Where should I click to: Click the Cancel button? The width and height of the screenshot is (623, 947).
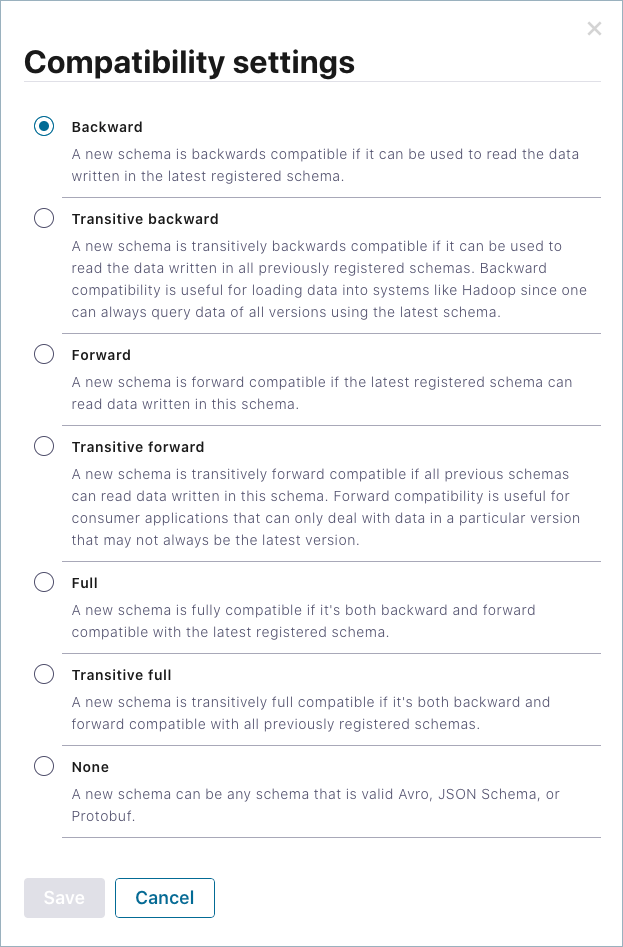tap(165, 898)
